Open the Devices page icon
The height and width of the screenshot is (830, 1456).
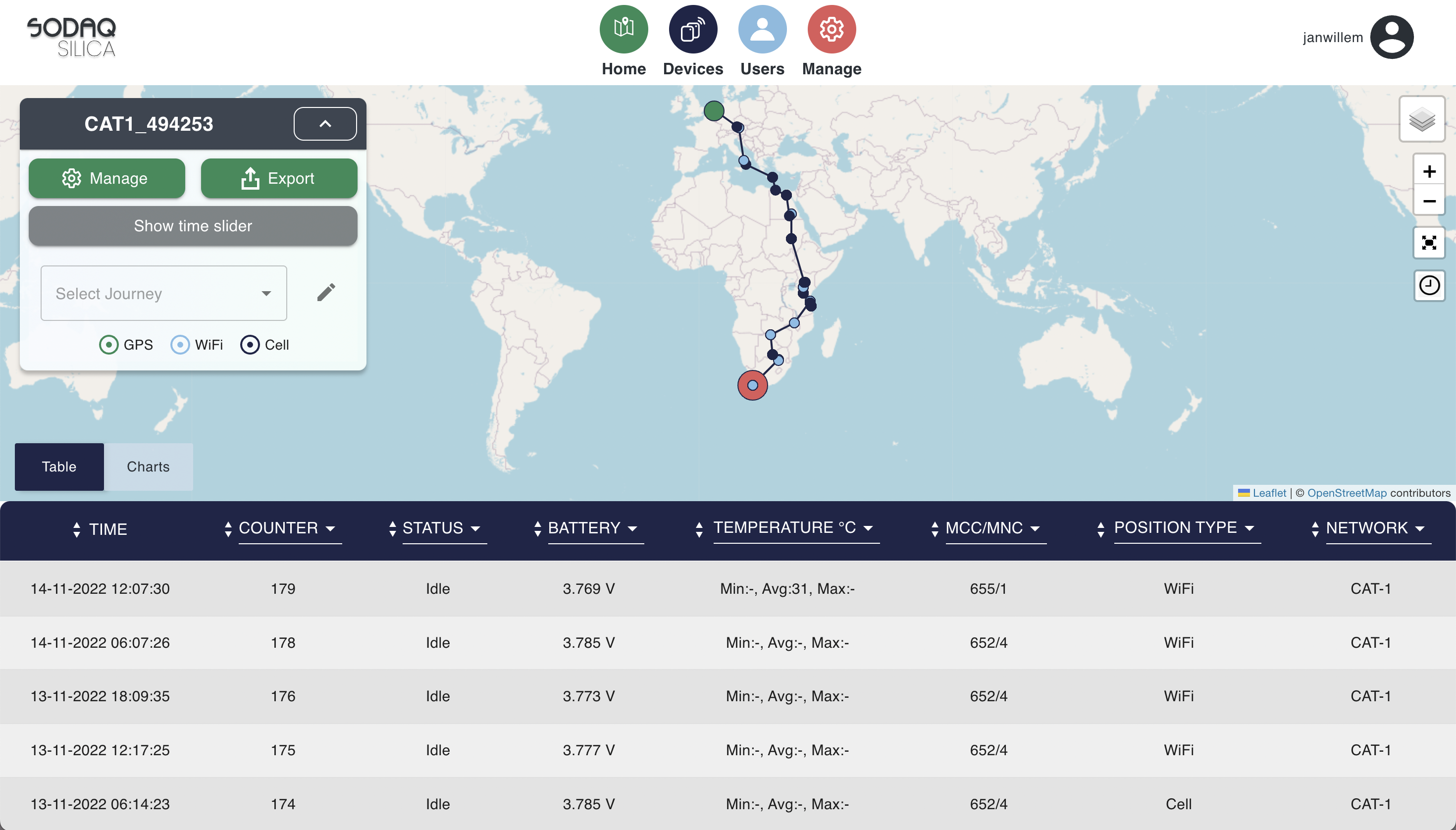[x=693, y=29]
